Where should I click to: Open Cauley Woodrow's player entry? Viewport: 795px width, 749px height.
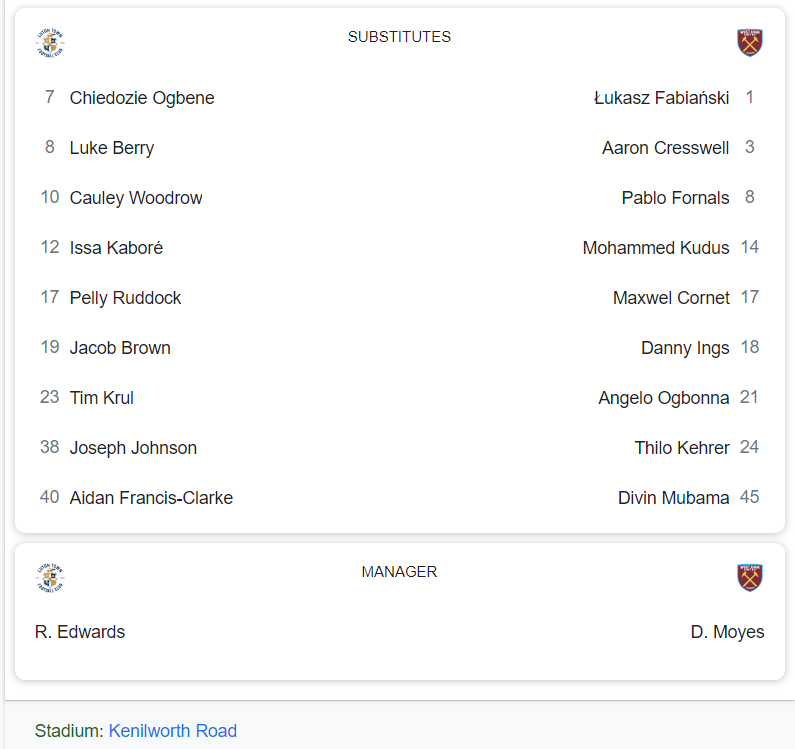click(136, 198)
